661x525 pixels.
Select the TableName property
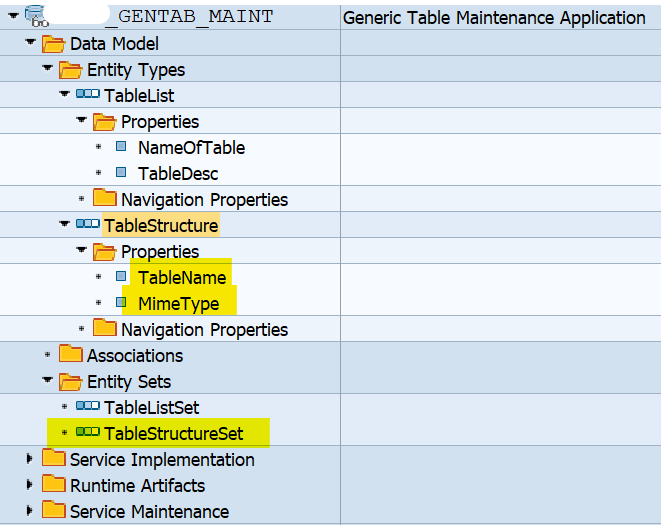(x=182, y=278)
